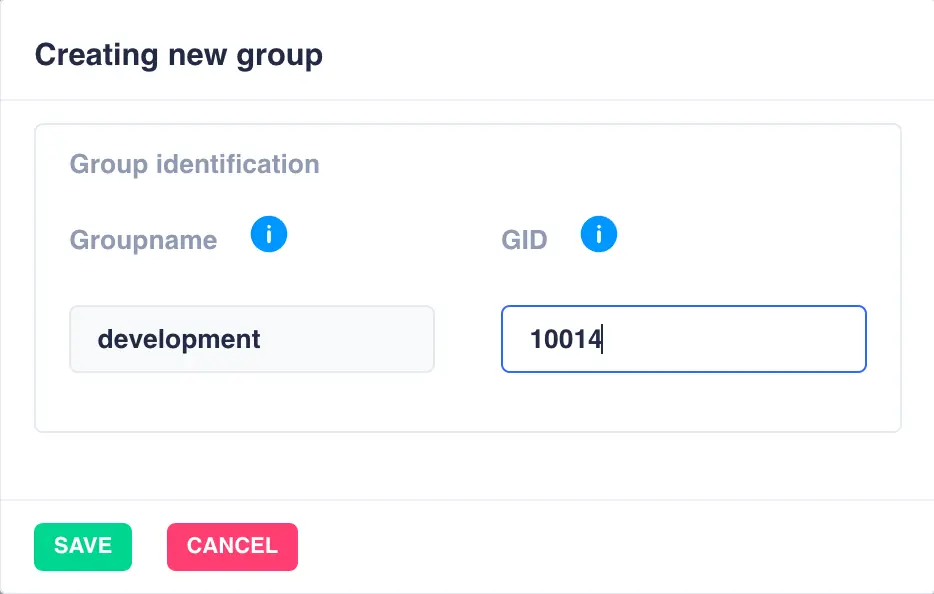Select the info badge beside the GID label
The image size is (934, 594).
click(599, 233)
